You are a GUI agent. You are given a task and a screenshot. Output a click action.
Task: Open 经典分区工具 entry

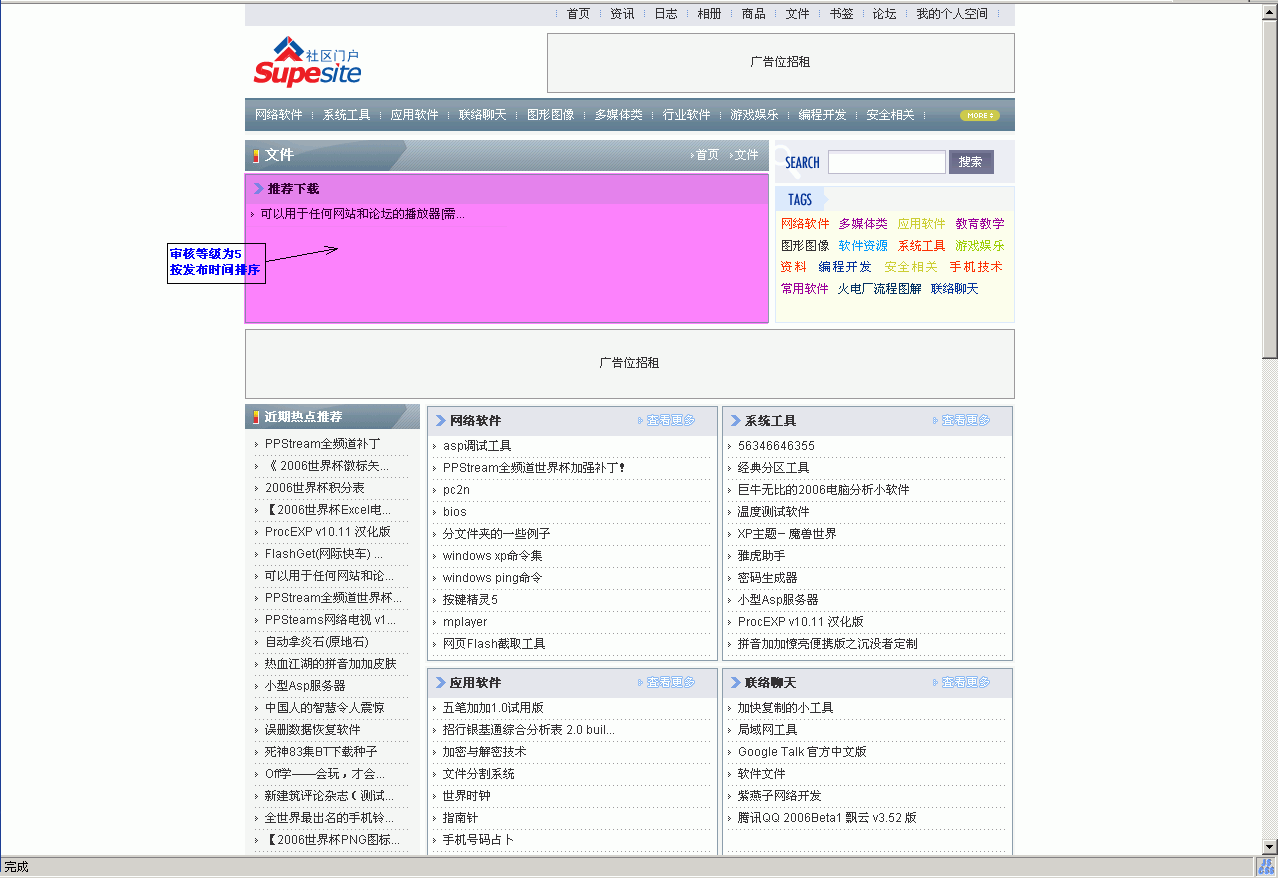pyautogui.click(x=774, y=468)
